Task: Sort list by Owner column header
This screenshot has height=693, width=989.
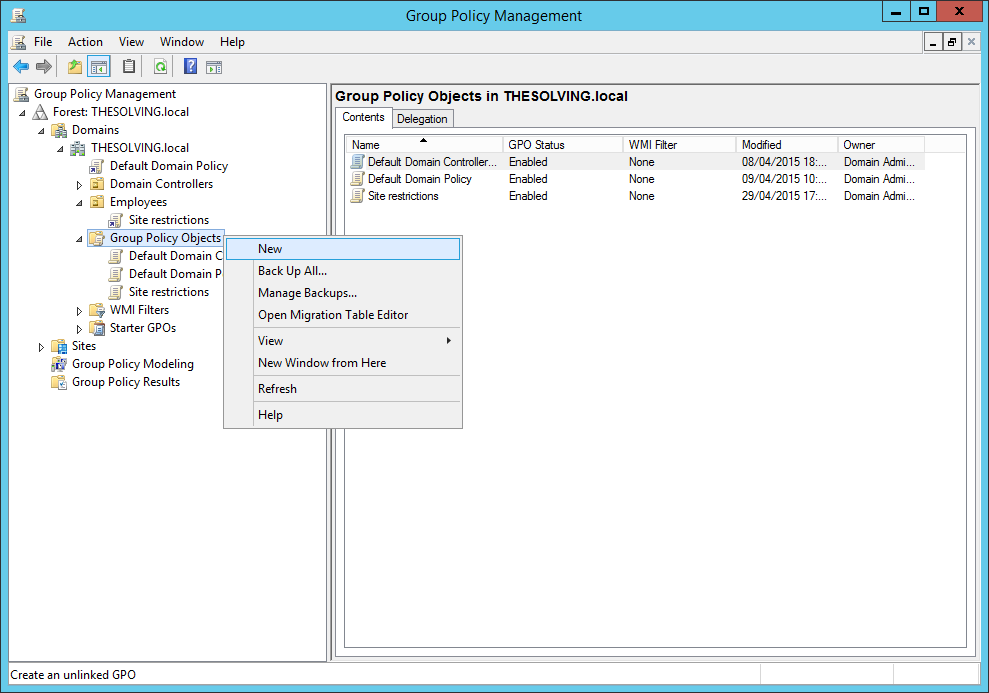Action: (x=881, y=145)
